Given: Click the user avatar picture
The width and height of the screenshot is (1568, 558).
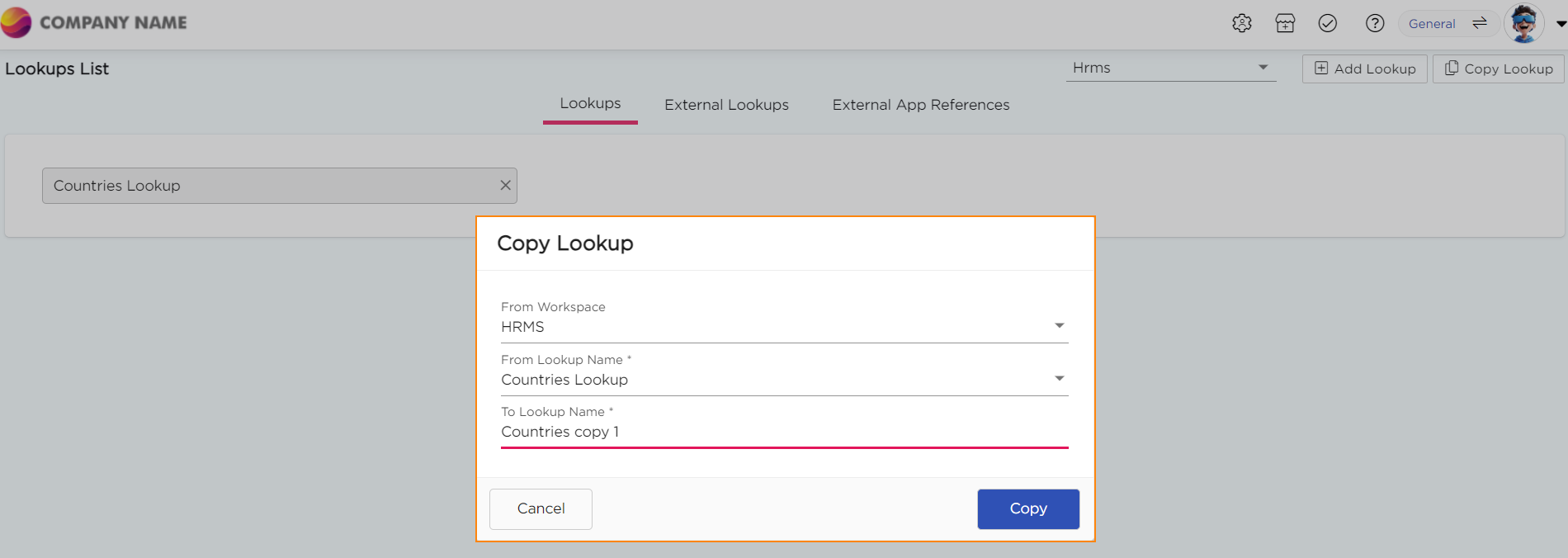Looking at the screenshot, I should pyautogui.click(x=1523, y=23).
